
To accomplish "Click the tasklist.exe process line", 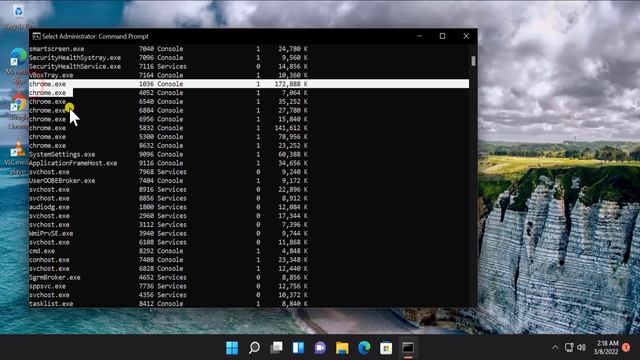I will [x=168, y=304].
